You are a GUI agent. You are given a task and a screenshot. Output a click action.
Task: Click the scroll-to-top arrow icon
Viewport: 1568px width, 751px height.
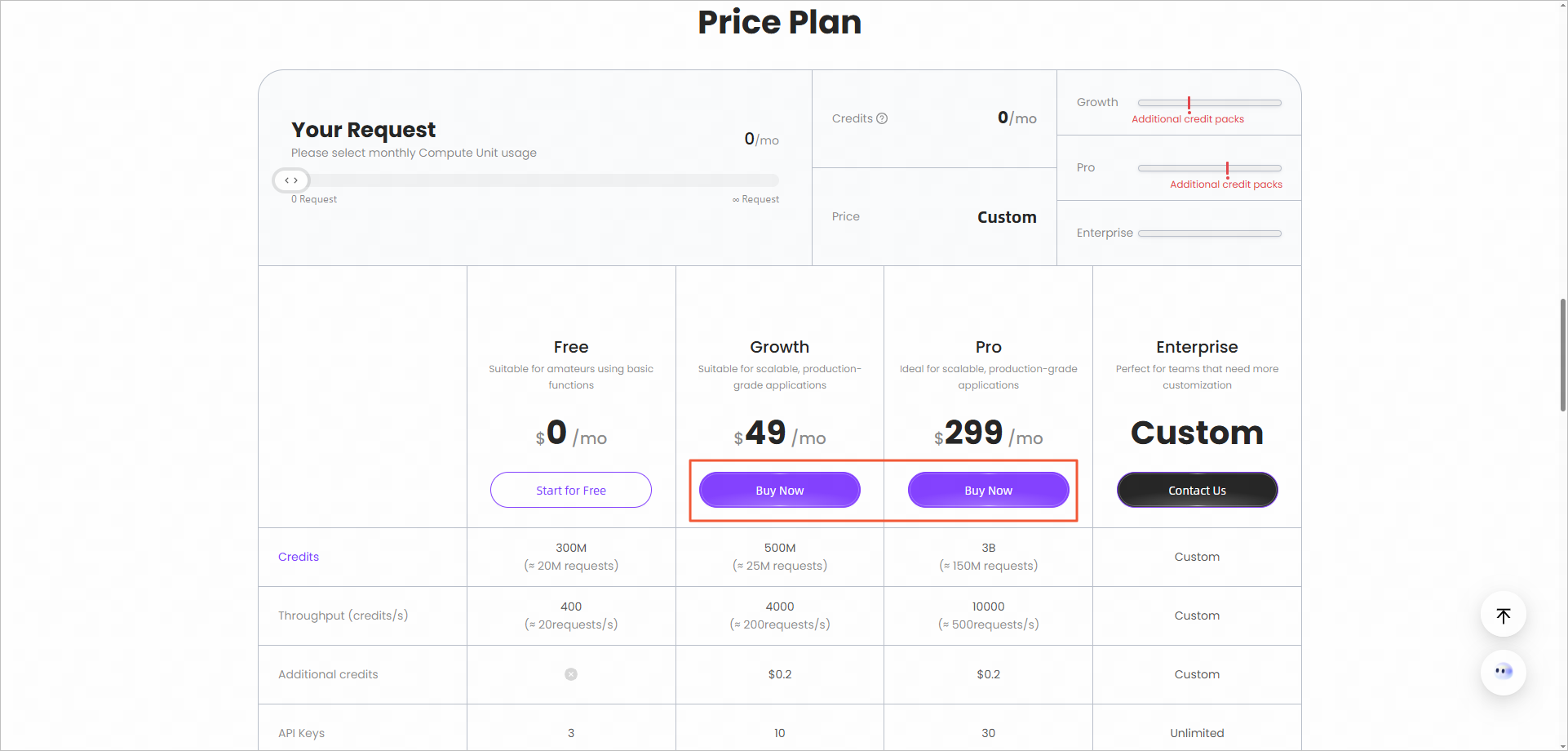(x=1503, y=615)
